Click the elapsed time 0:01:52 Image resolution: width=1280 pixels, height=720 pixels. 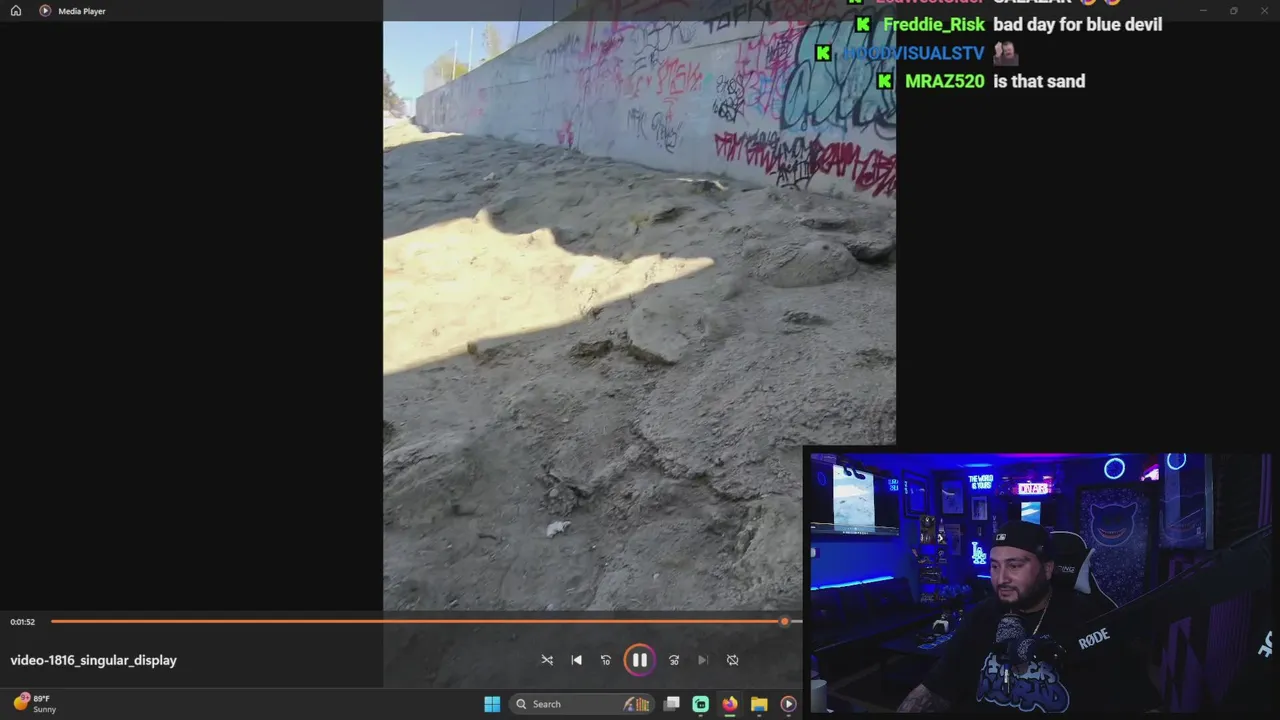click(x=23, y=622)
